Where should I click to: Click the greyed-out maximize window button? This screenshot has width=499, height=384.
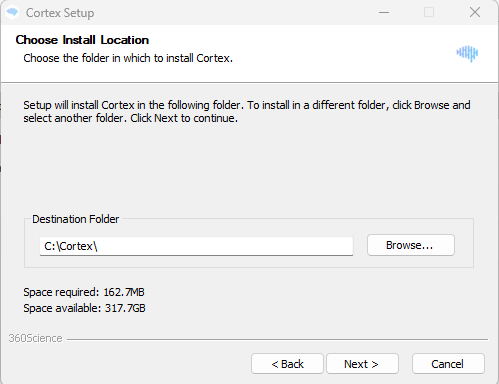point(429,13)
